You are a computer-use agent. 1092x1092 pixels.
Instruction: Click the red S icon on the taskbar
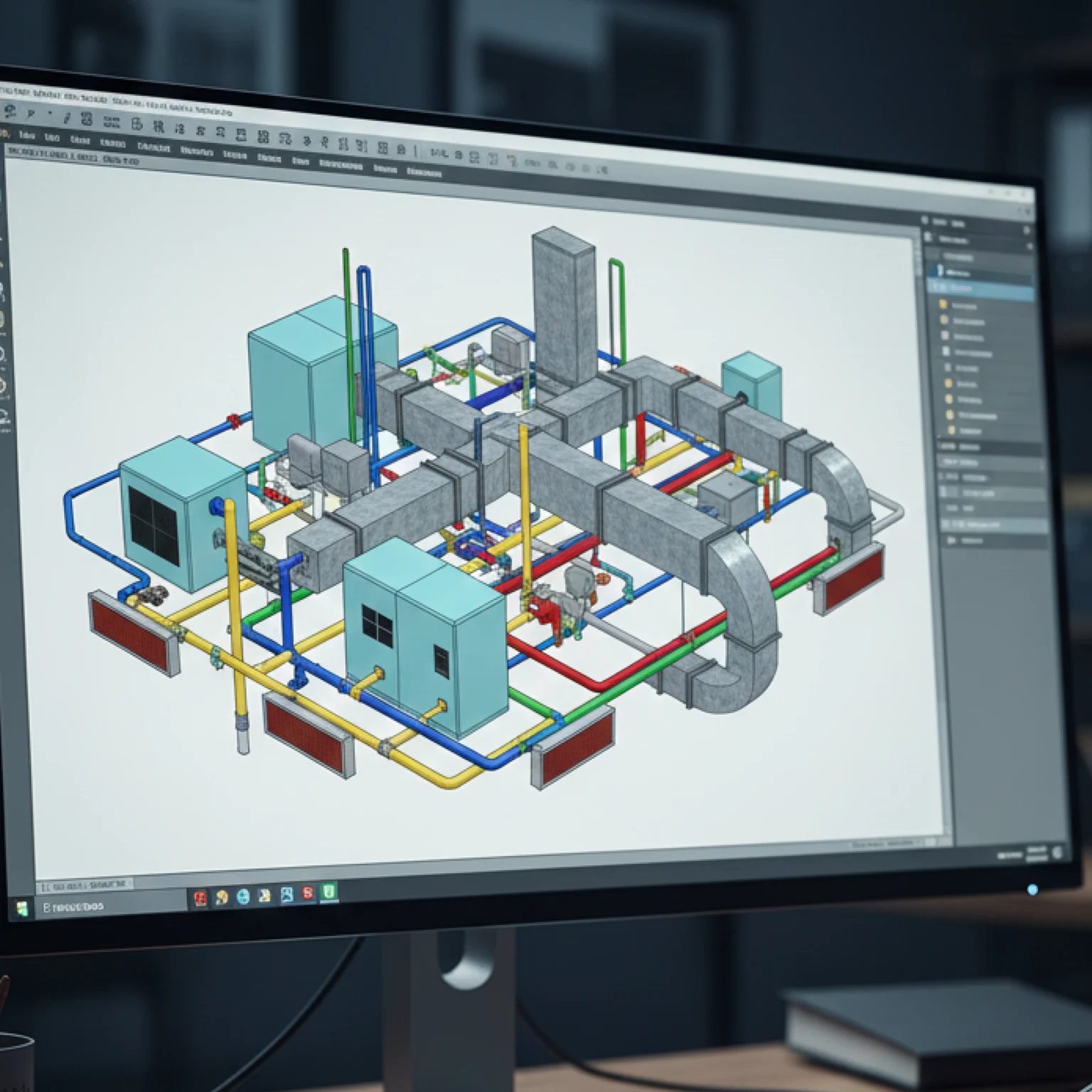307,893
